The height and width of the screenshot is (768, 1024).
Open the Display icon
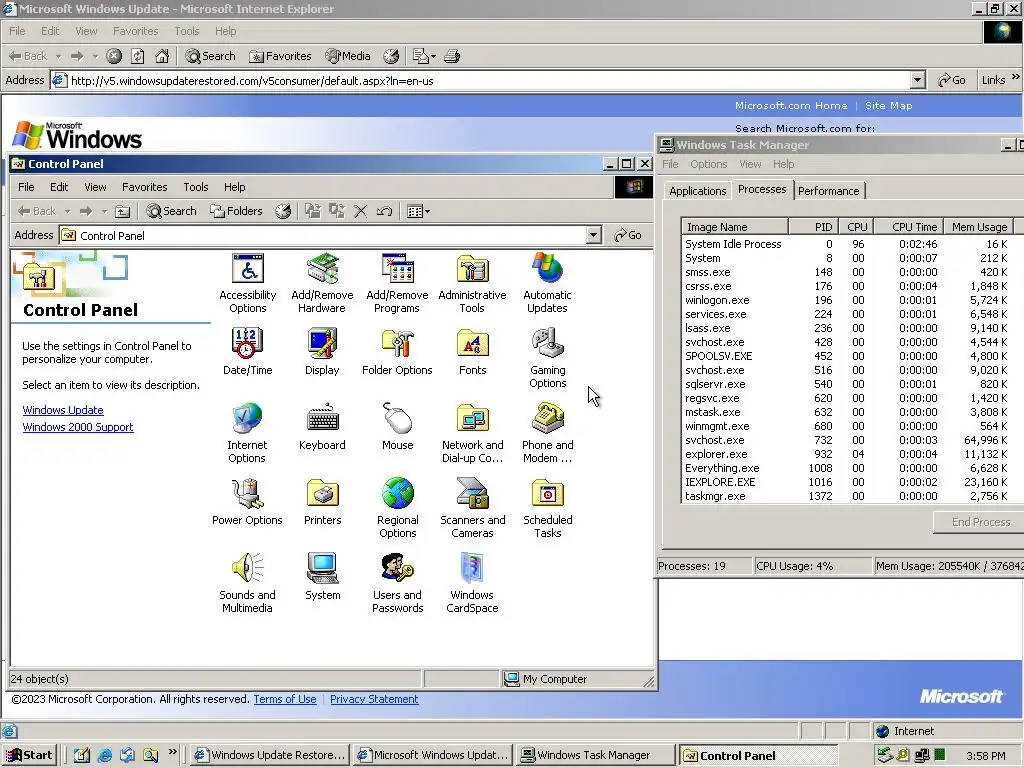[322, 352]
